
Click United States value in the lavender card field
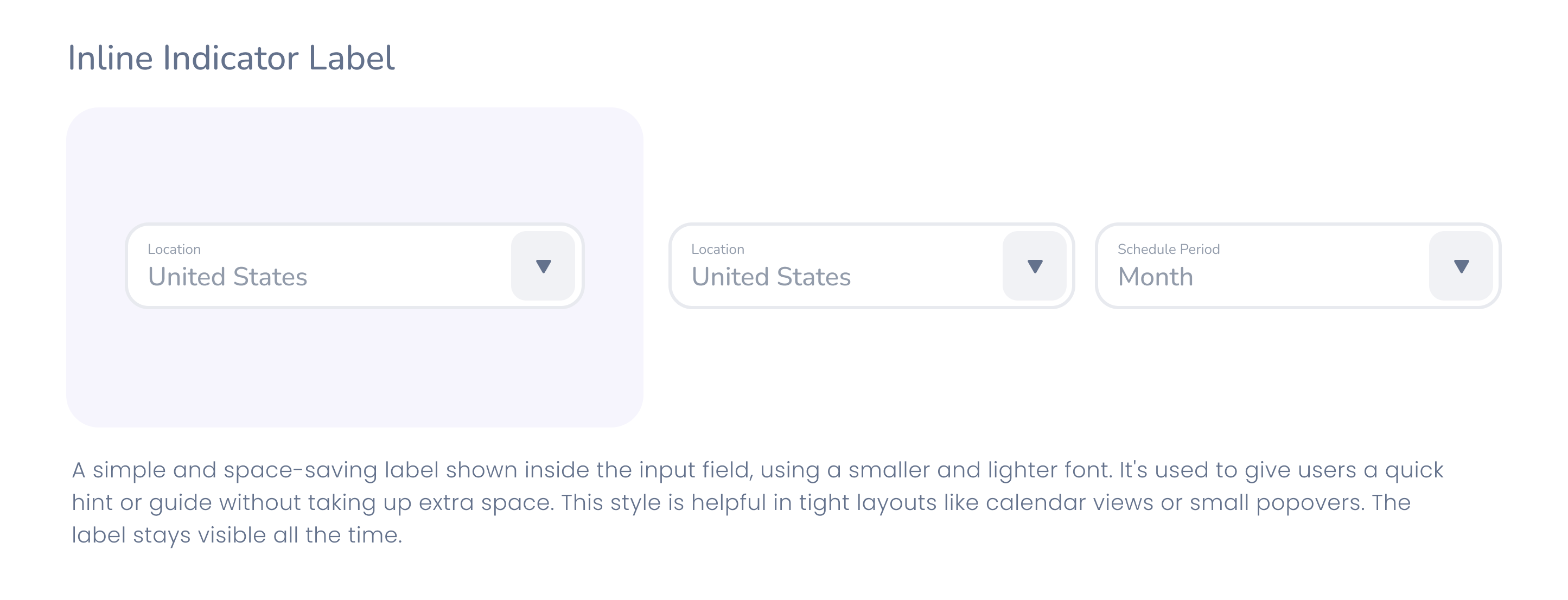228,277
